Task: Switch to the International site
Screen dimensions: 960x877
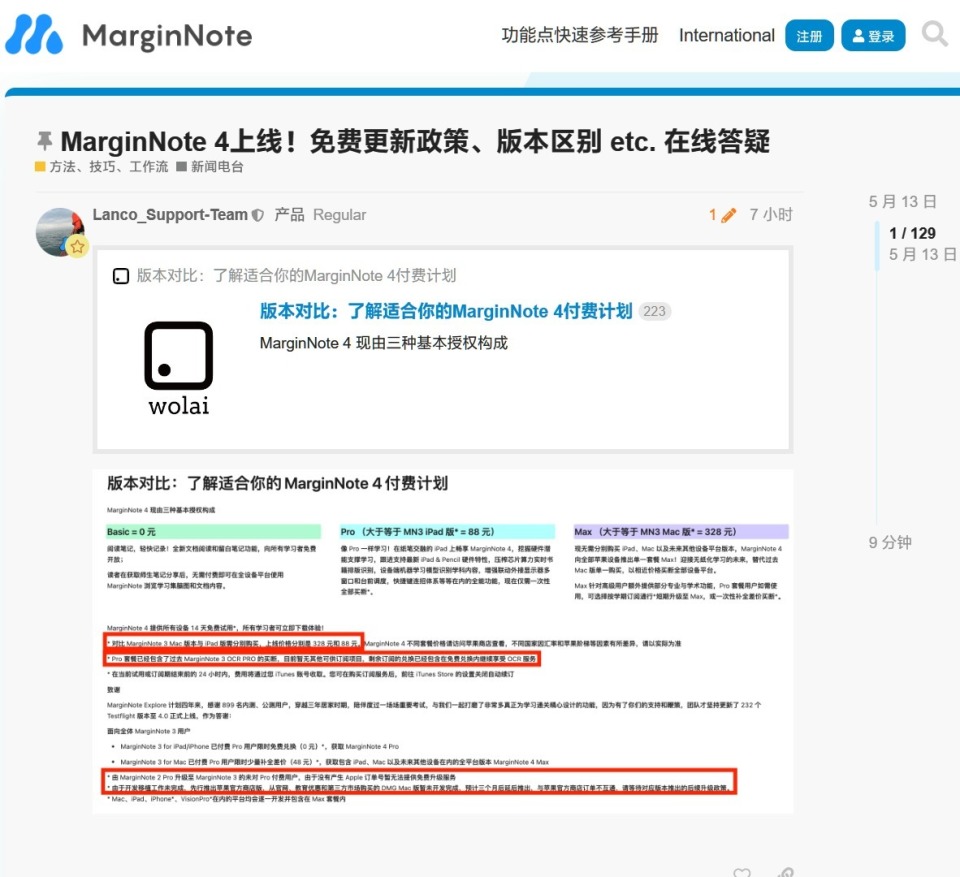Action: (x=726, y=36)
